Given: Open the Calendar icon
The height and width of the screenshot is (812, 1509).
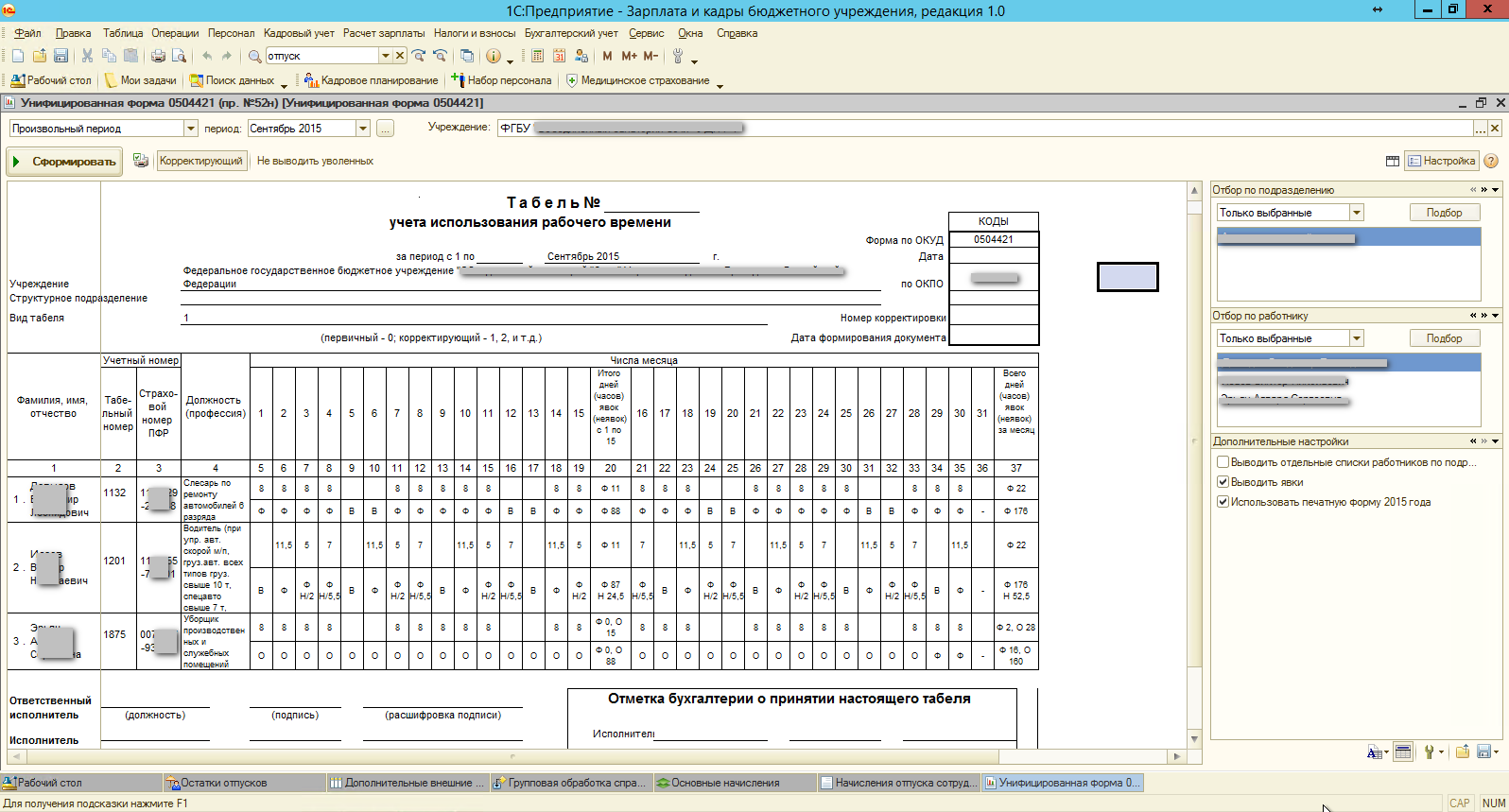Looking at the screenshot, I should point(559,56).
